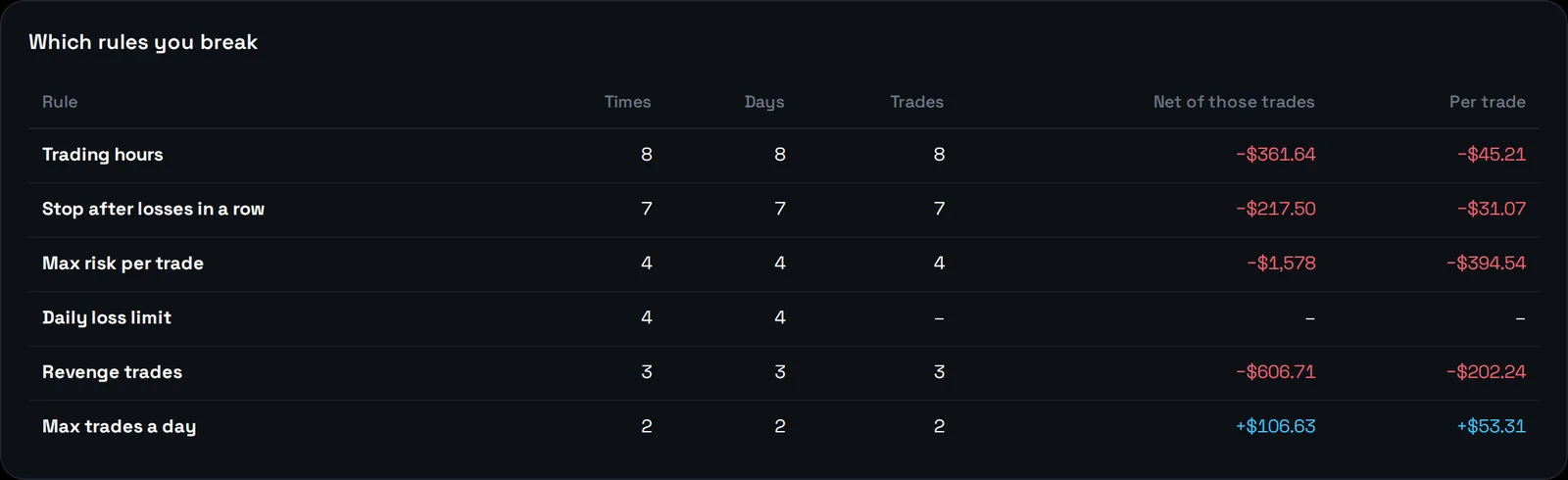
Task: Click the -$45.21 per trade value
Action: click(x=1491, y=155)
